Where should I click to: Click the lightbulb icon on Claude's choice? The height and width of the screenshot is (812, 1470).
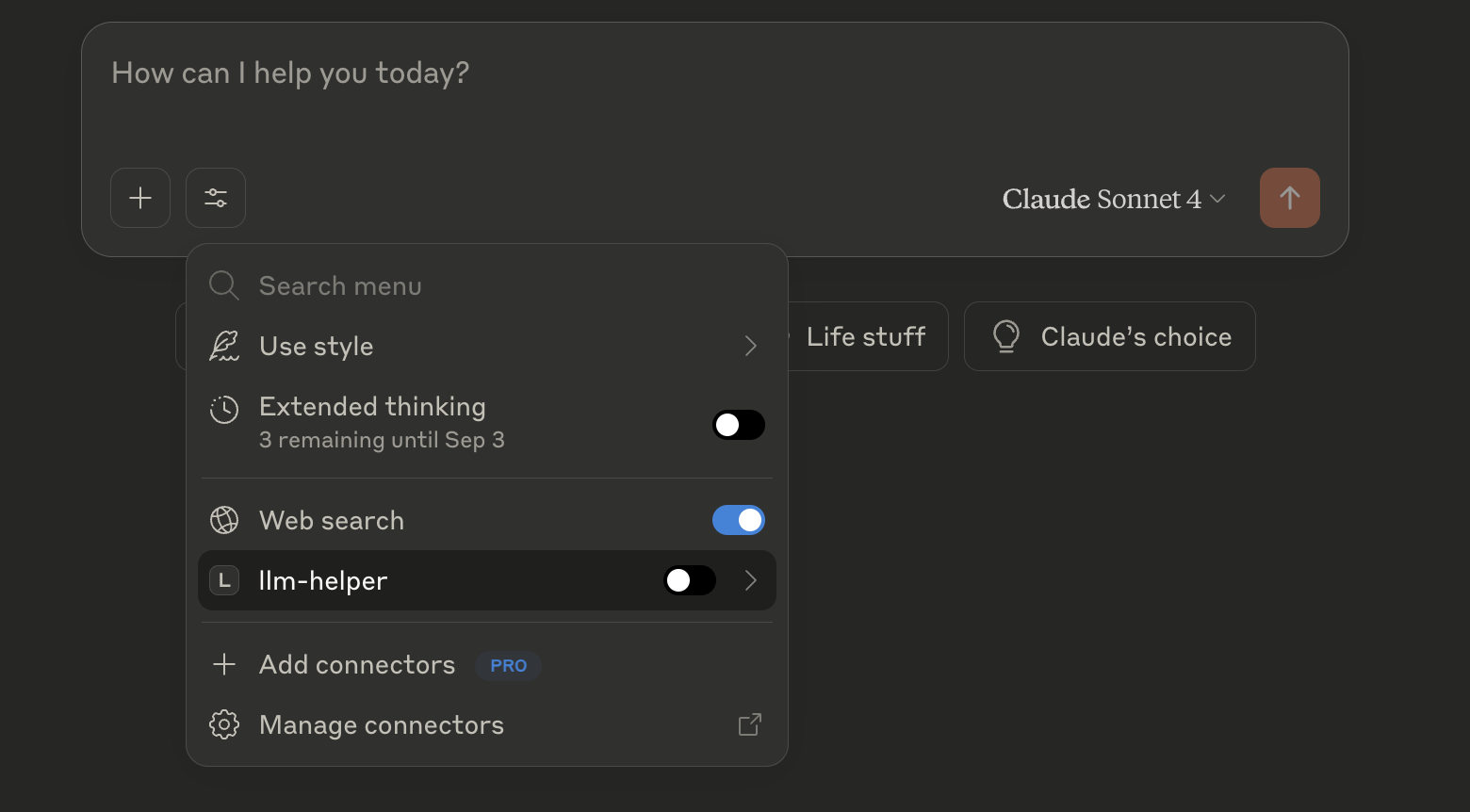1006,336
